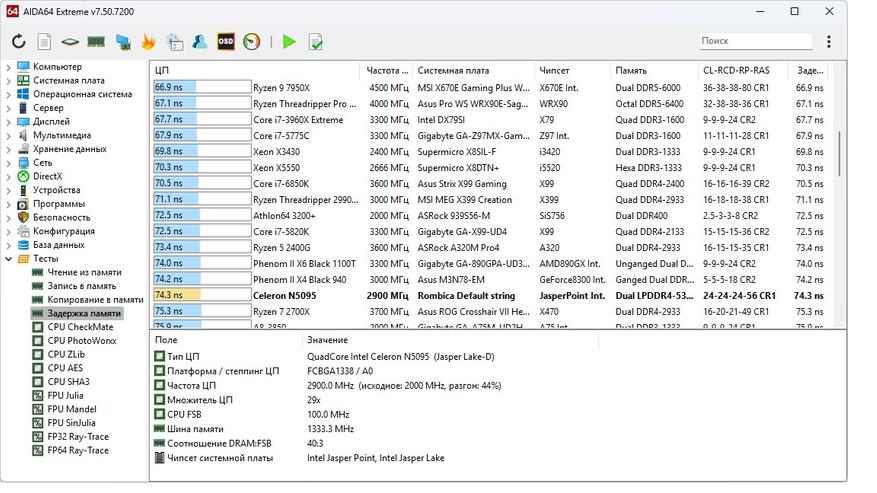This screenshot has width=877, height=493.
Task: Select the Запись в память test
Action: [x=82, y=286]
